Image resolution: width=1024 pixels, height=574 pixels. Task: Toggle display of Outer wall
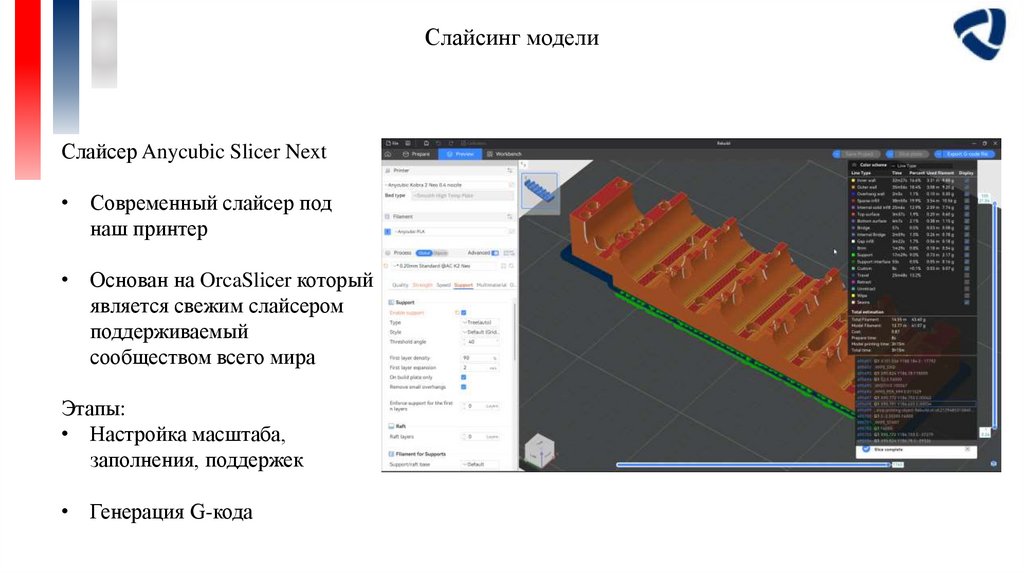(x=967, y=187)
